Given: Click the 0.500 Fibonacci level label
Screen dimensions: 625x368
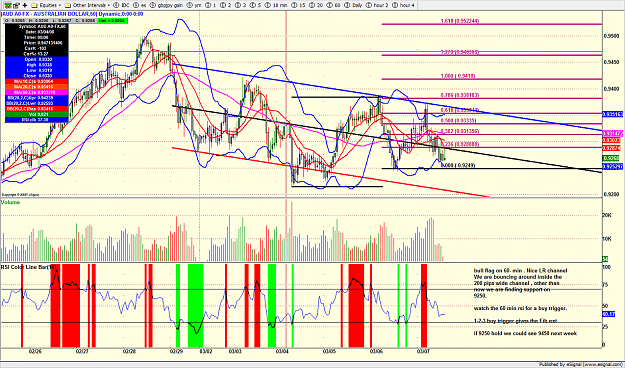Looking at the screenshot, I should pyautogui.click(x=458, y=120).
